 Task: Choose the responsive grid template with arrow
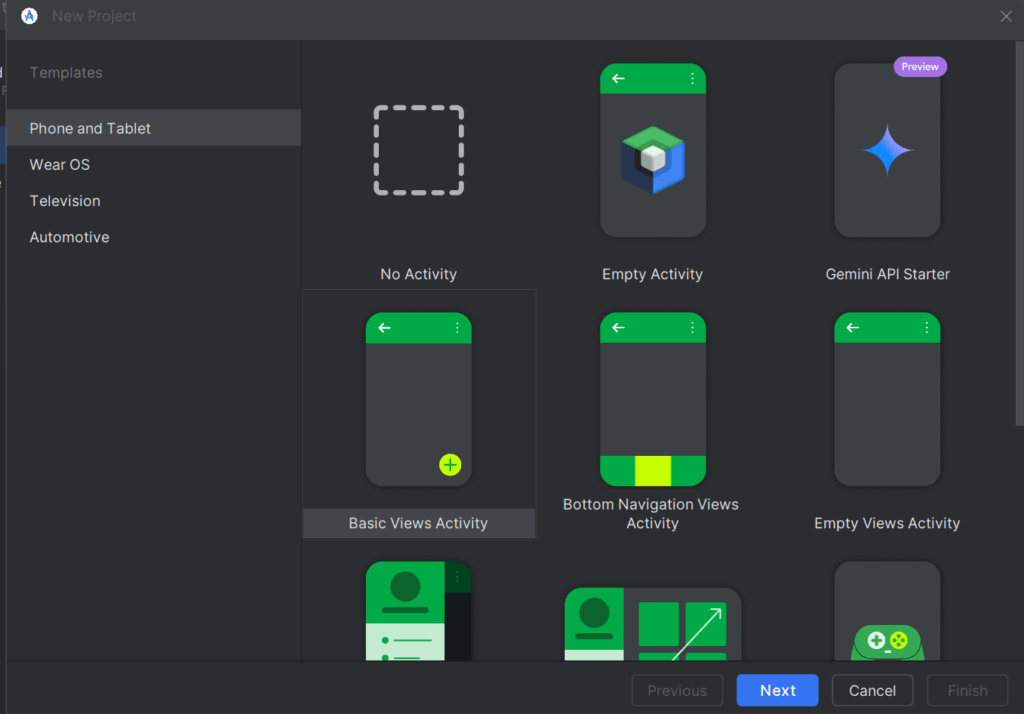pyautogui.click(x=652, y=624)
